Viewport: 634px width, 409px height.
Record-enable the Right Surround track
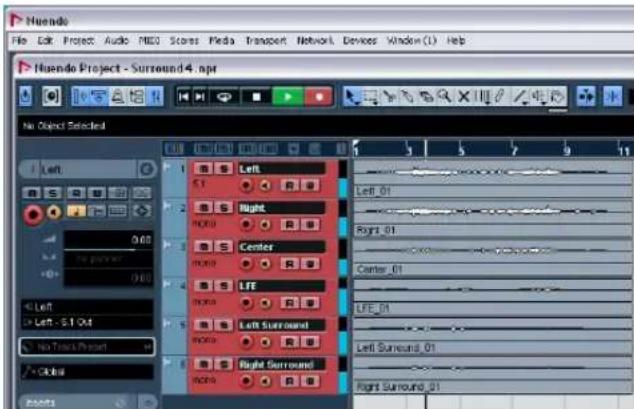tap(246, 381)
